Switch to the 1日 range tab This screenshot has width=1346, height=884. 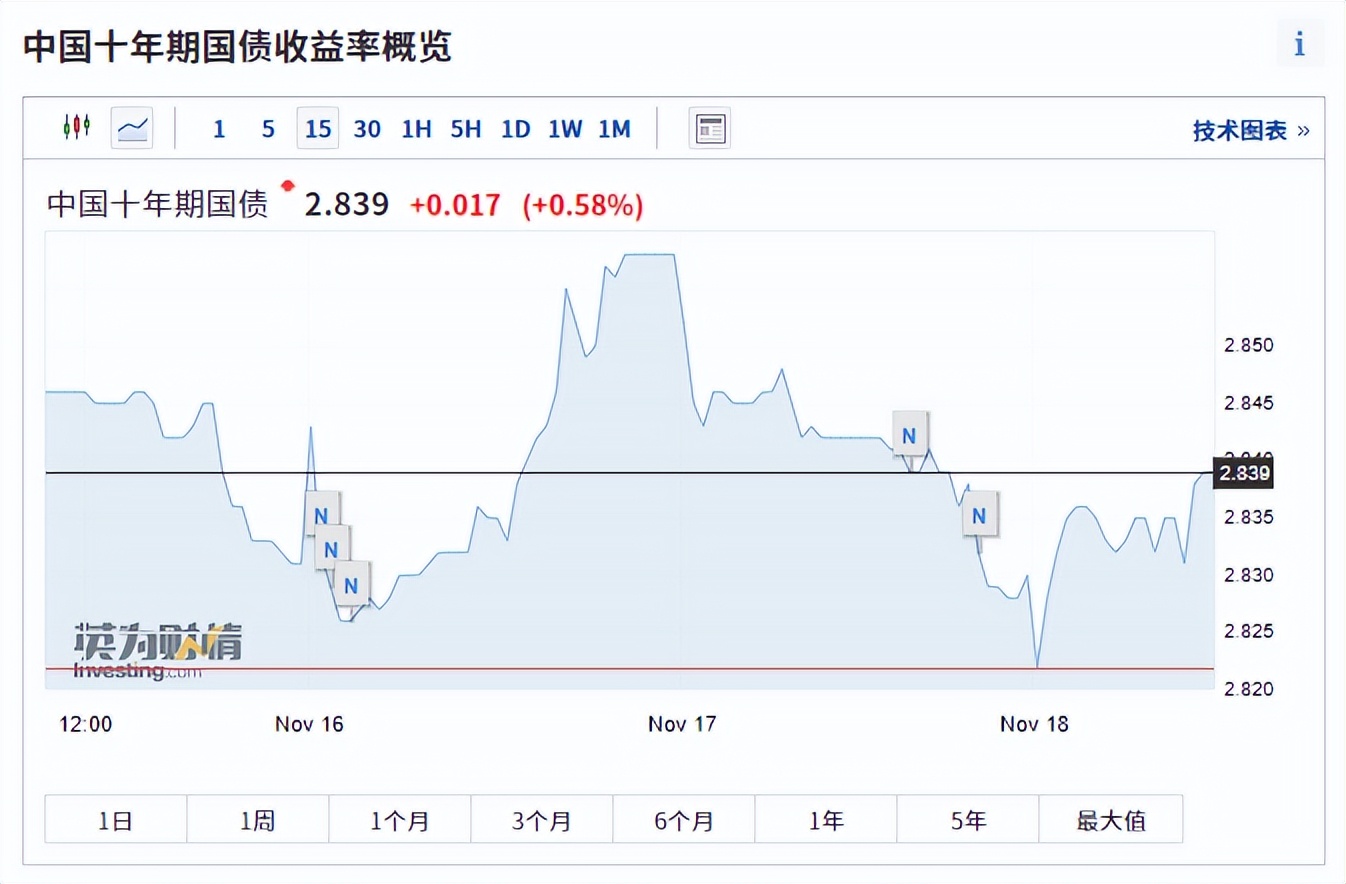pyautogui.click(x=114, y=819)
